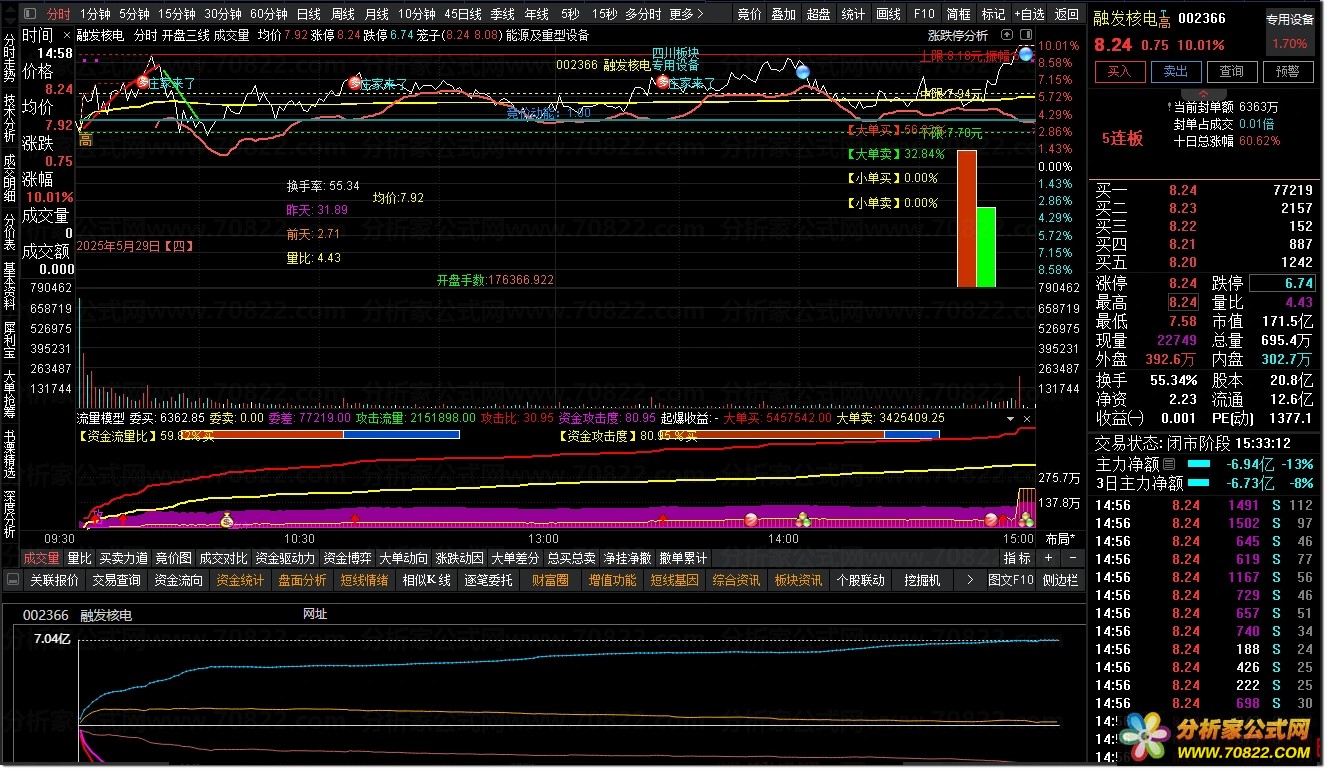Add stock with +自选
Image resolution: width=1327 pixels, height=769 pixels.
pos(1029,14)
